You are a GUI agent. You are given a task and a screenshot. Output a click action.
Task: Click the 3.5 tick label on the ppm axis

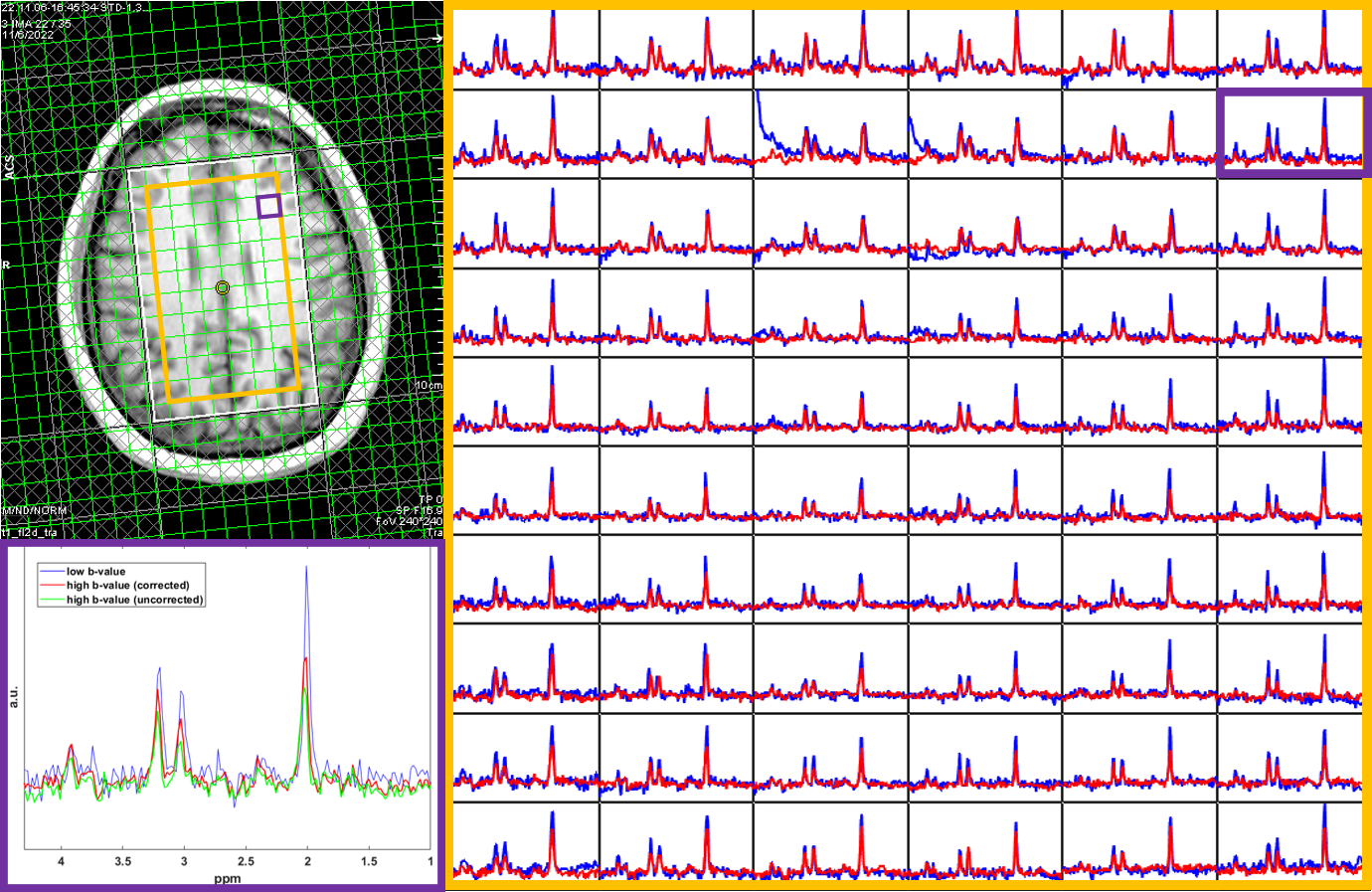point(122,861)
